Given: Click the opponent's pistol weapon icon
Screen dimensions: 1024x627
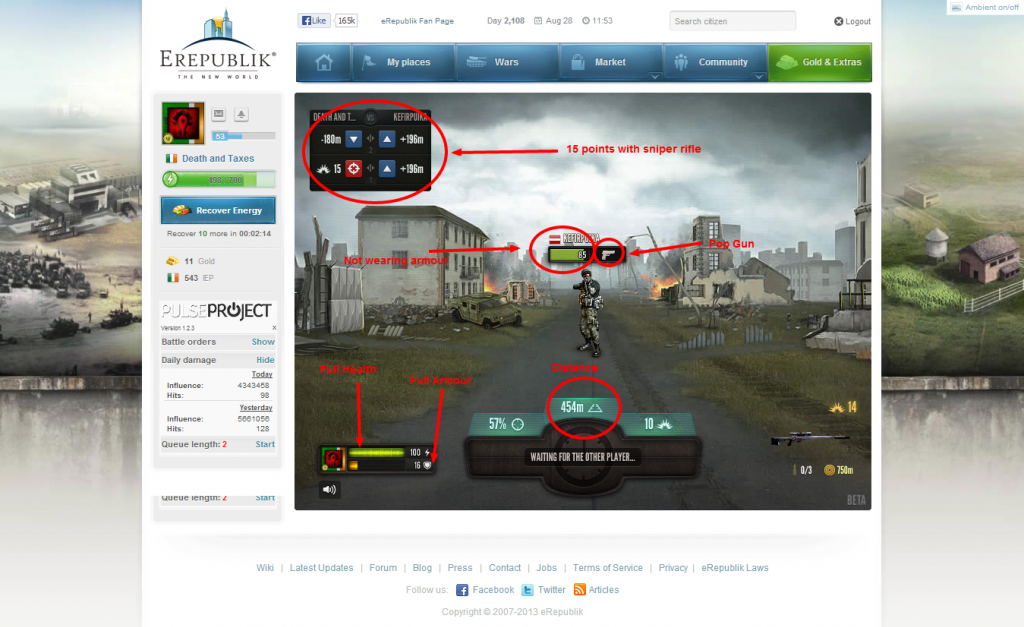Looking at the screenshot, I should (x=609, y=254).
